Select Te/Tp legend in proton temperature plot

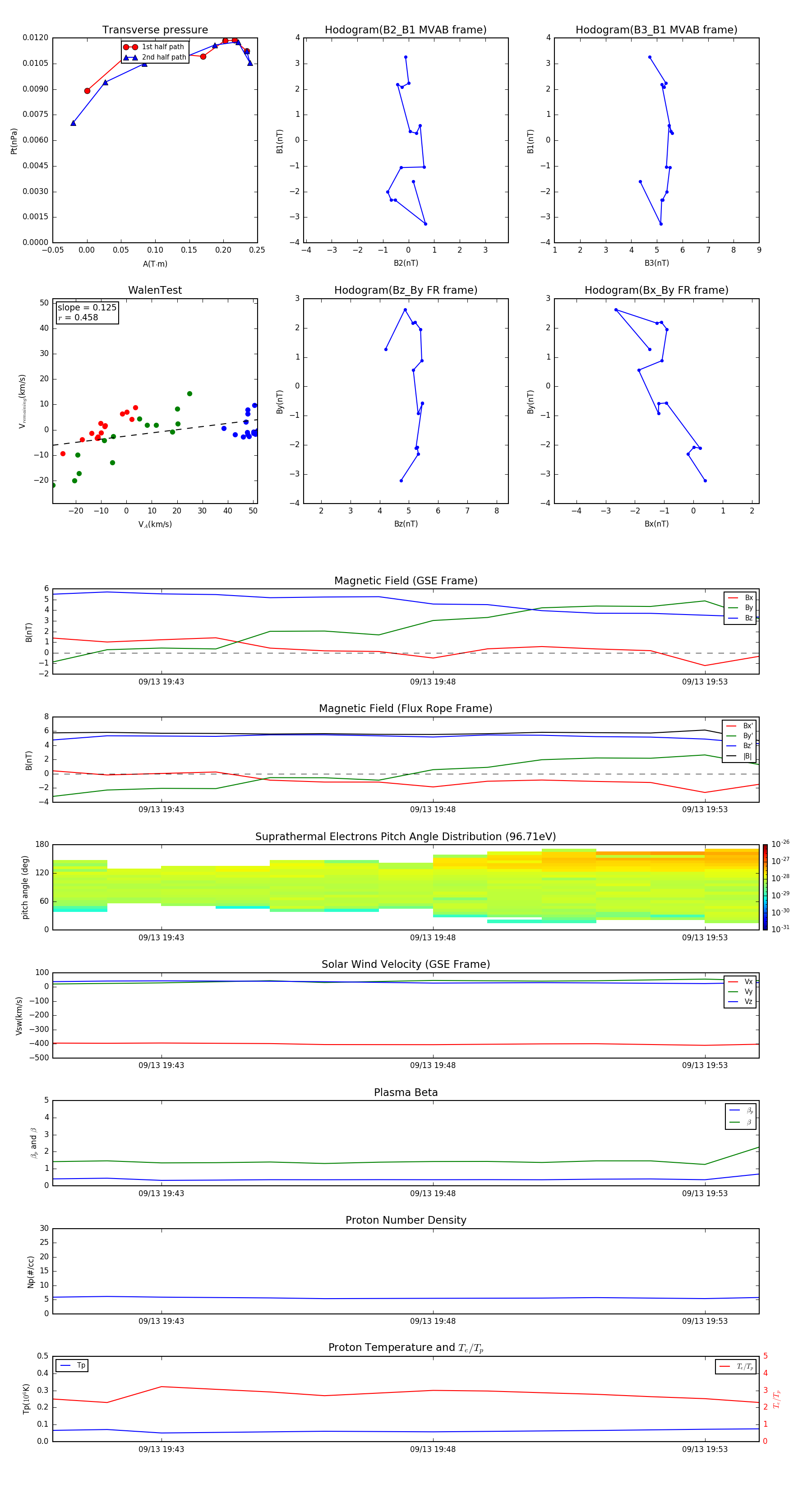(x=736, y=1366)
